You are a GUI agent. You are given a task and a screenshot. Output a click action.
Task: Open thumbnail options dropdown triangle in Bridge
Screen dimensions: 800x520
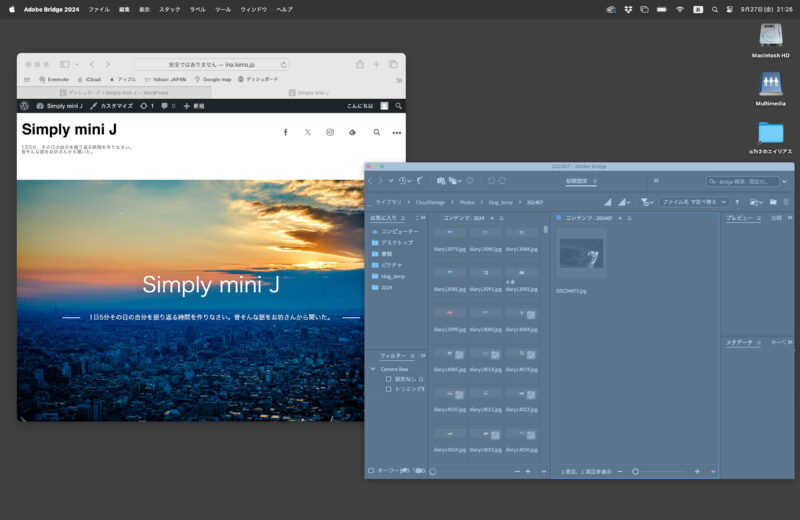click(x=624, y=202)
